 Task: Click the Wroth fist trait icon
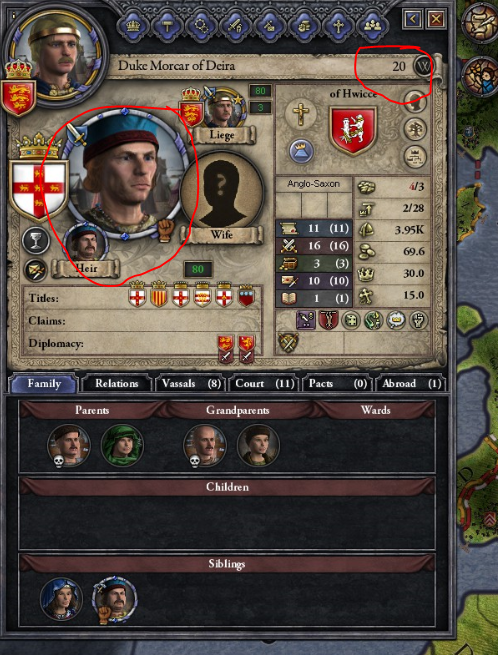[x=418, y=321]
